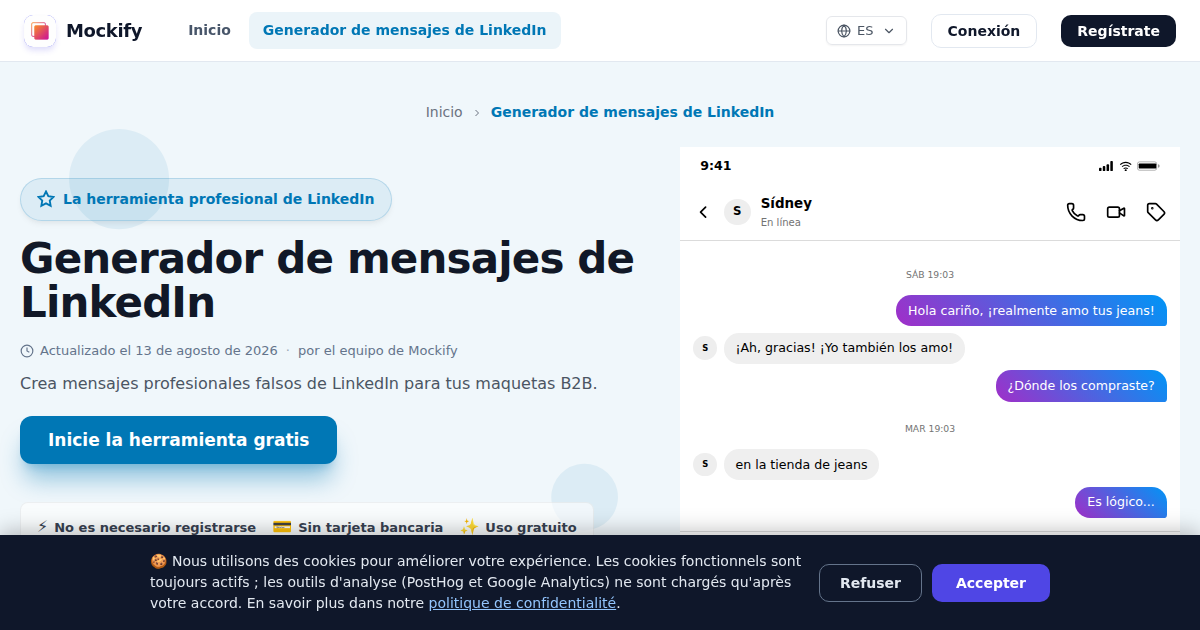
Task: Click the lightning icon by No es necesario registrarse
Action: pos(42,527)
